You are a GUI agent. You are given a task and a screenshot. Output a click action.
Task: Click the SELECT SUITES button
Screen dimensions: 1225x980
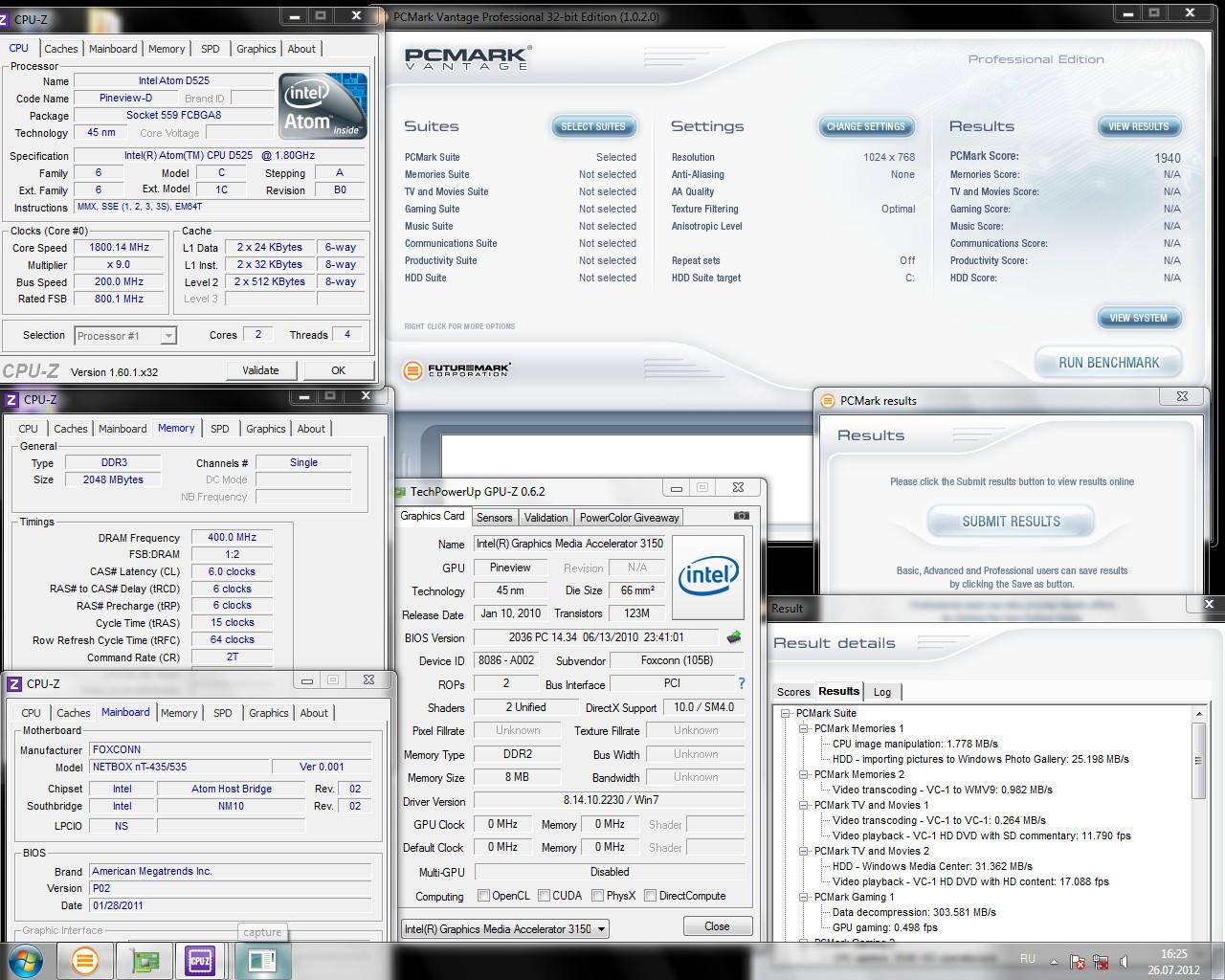click(x=592, y=126)
